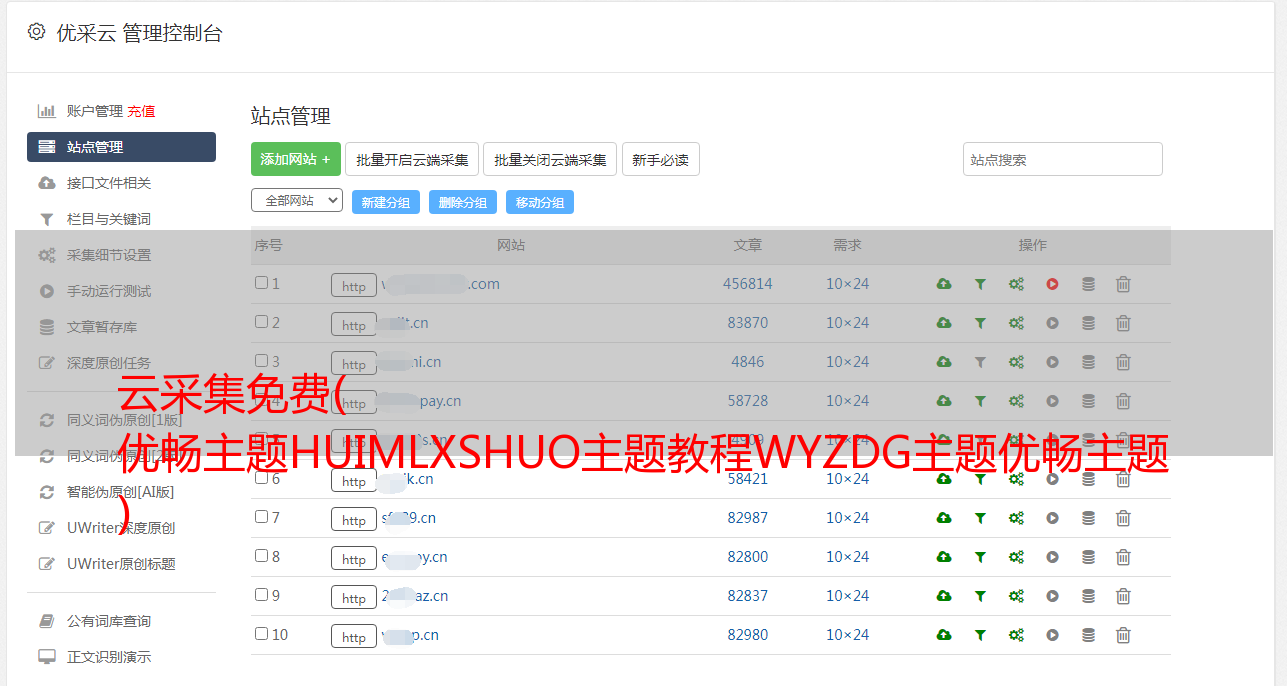Viewport: 1287px width, 686px height.
Task: Select 站点管理 in the sidebar
Action: [x=121, y=147]
